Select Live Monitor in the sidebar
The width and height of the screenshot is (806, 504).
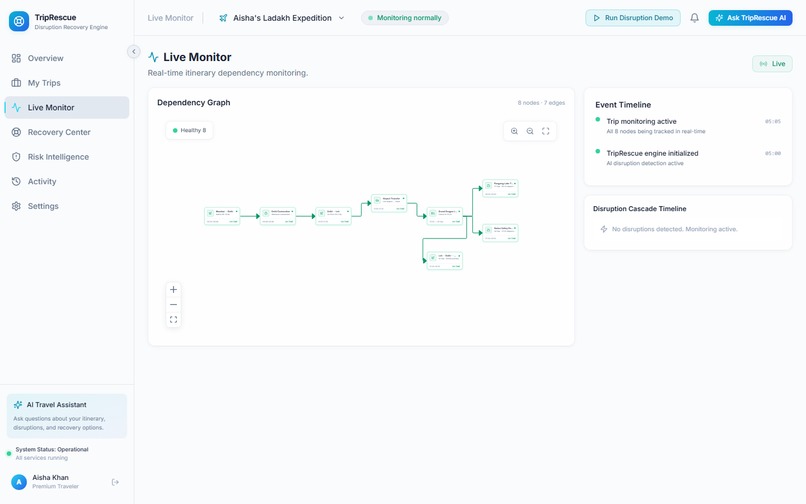pyautogui.click(x=67, y=107)
